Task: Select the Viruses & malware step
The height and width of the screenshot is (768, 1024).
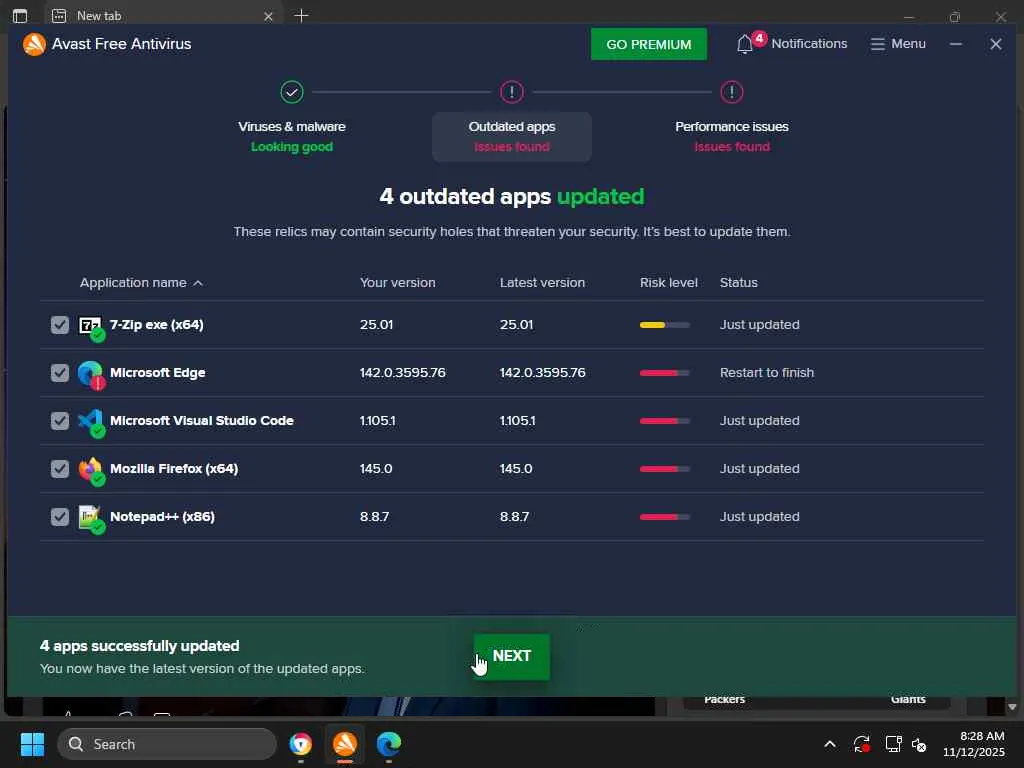Action: coord(292,136)
